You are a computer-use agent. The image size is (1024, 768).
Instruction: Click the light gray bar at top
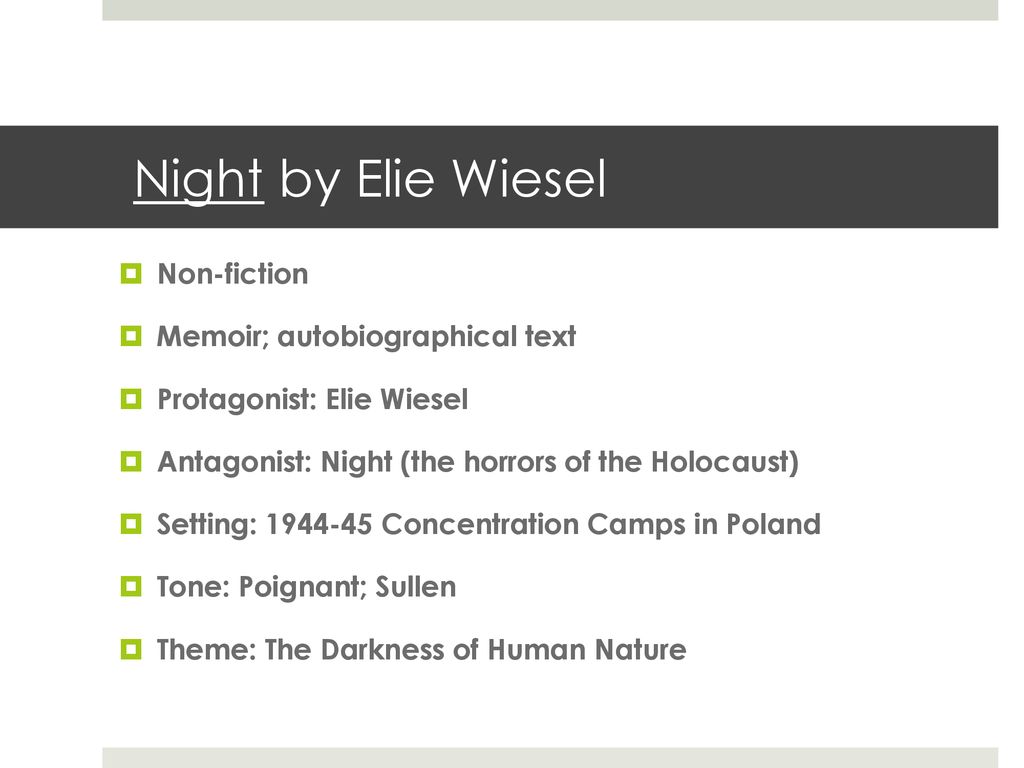pyautogui.click(x=550, y=10)
